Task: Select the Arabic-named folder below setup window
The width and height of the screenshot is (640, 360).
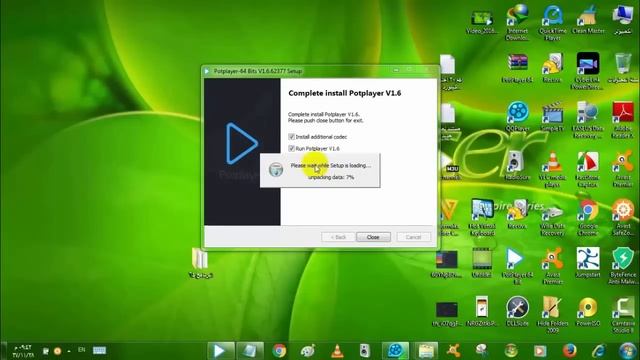Action: [200, 263]
